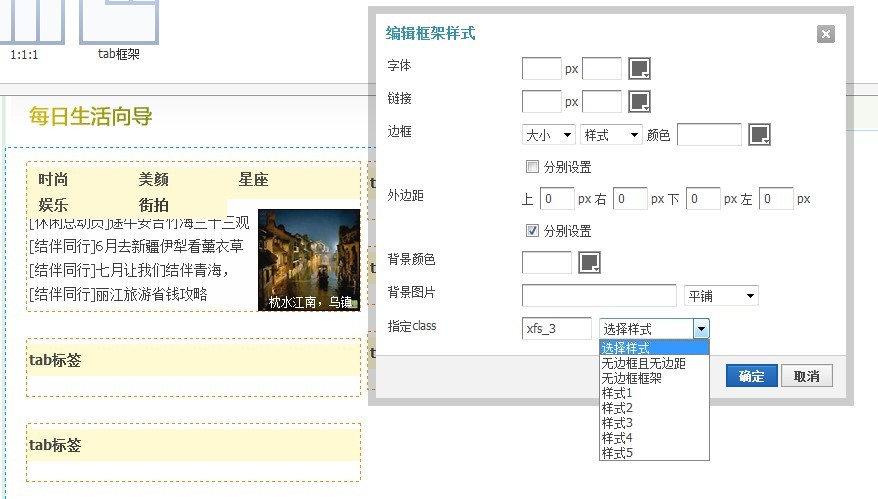Viewport: 878px width, 499px height.
Task: Open the 枕水江南，乌镇 photo thumbnail
Action: (x=309, y=260)
